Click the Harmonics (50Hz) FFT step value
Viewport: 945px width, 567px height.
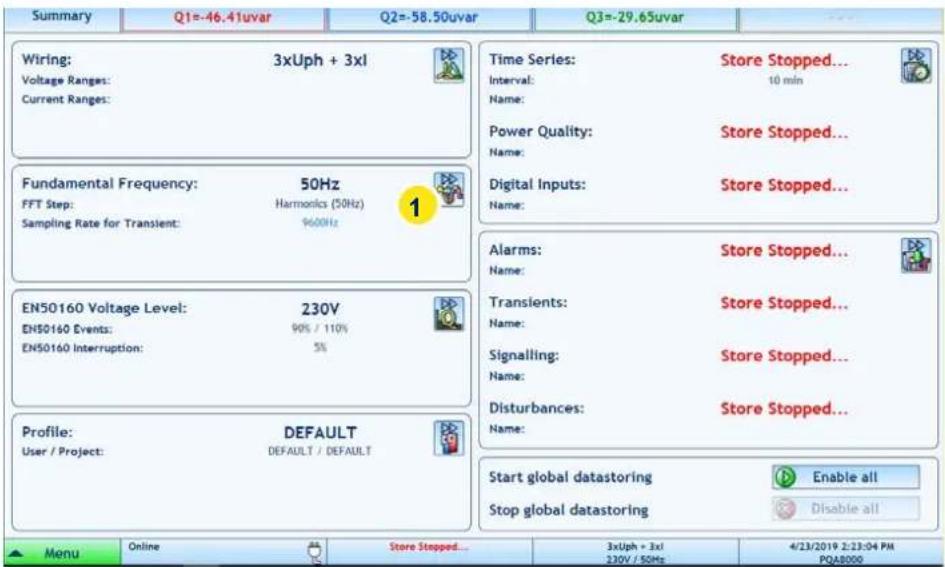coord(319,204)
